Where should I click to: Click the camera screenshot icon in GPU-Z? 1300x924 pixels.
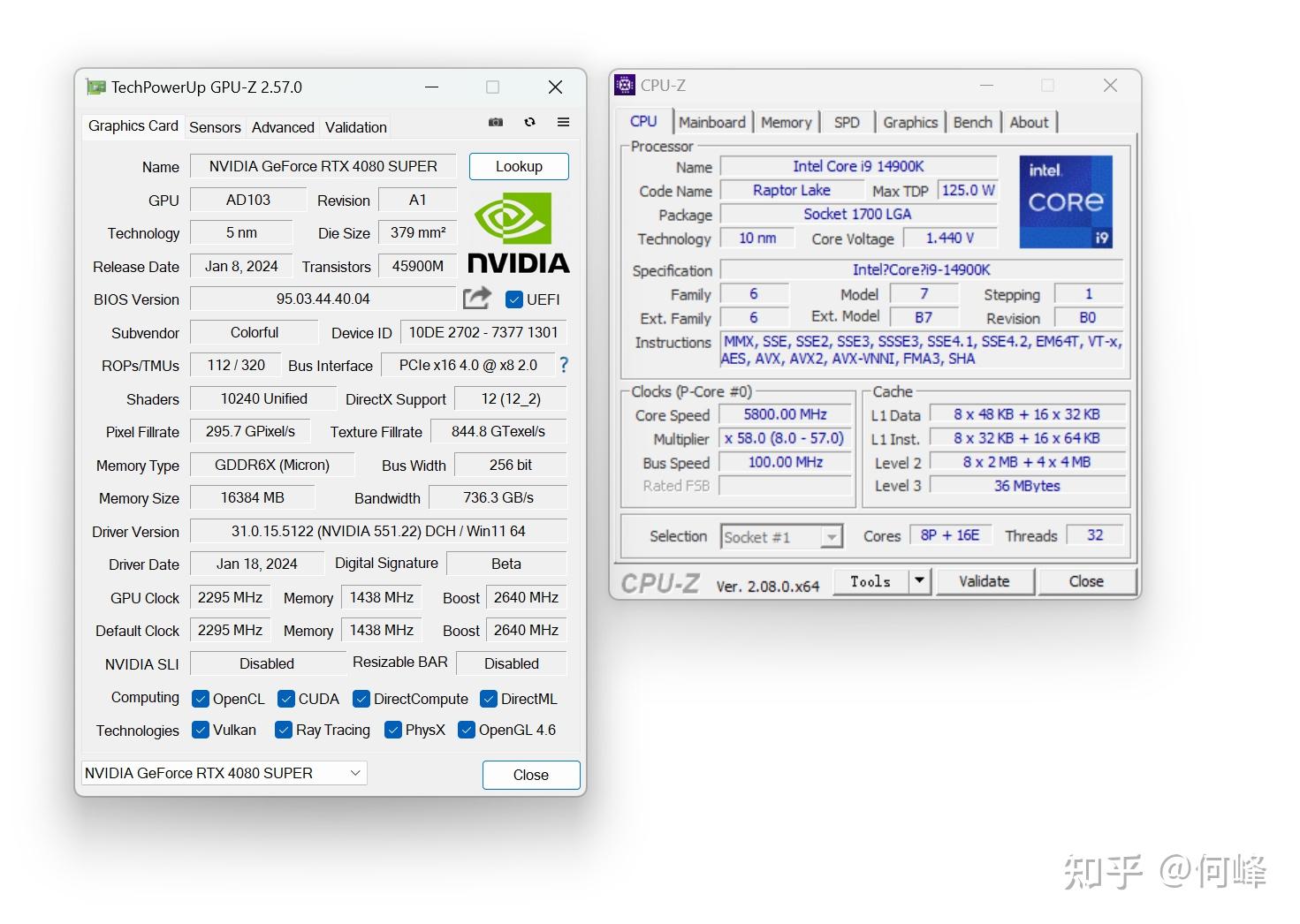tap(496, 123)
